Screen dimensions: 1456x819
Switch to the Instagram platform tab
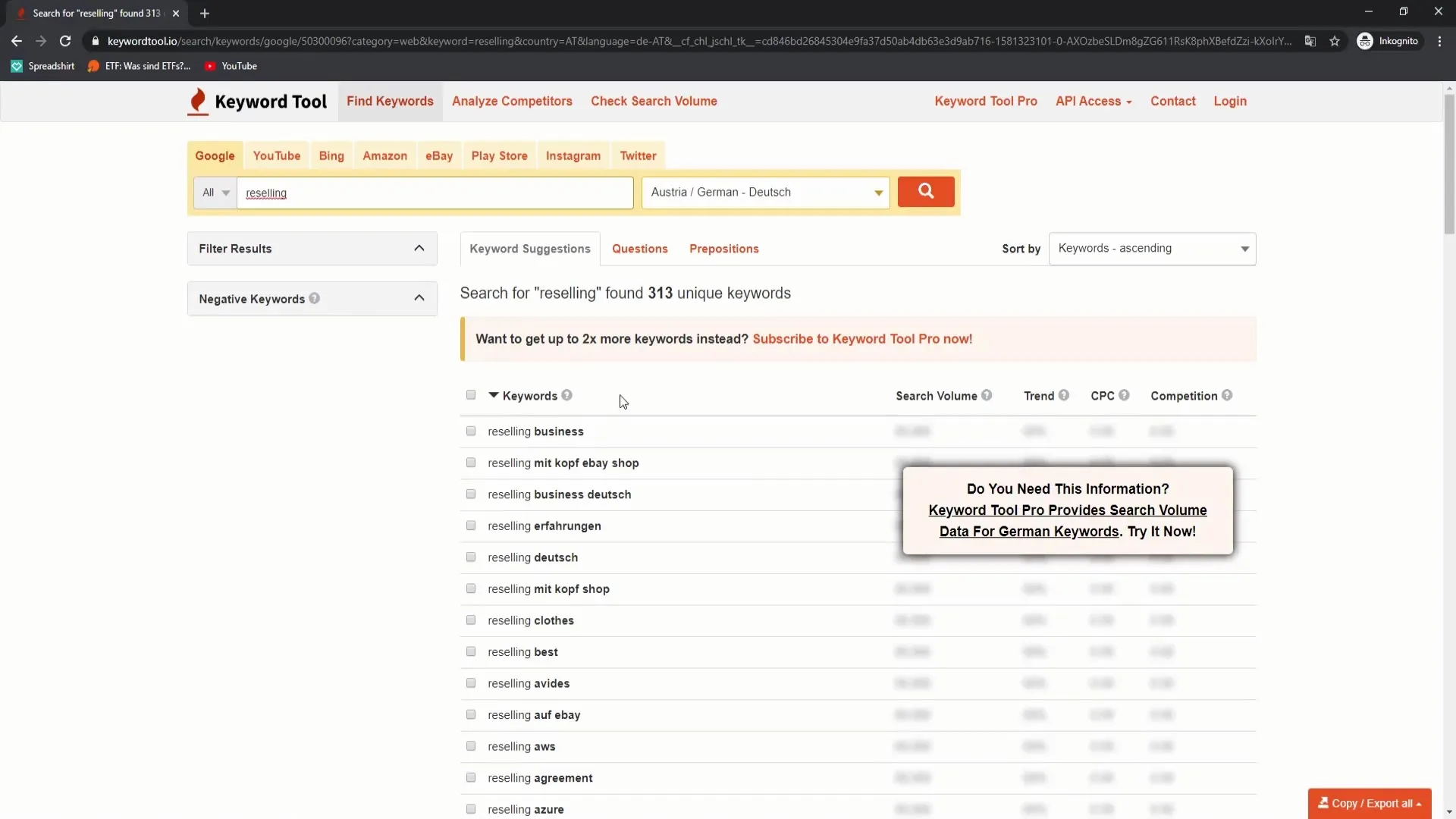click(x=573, y=155)
